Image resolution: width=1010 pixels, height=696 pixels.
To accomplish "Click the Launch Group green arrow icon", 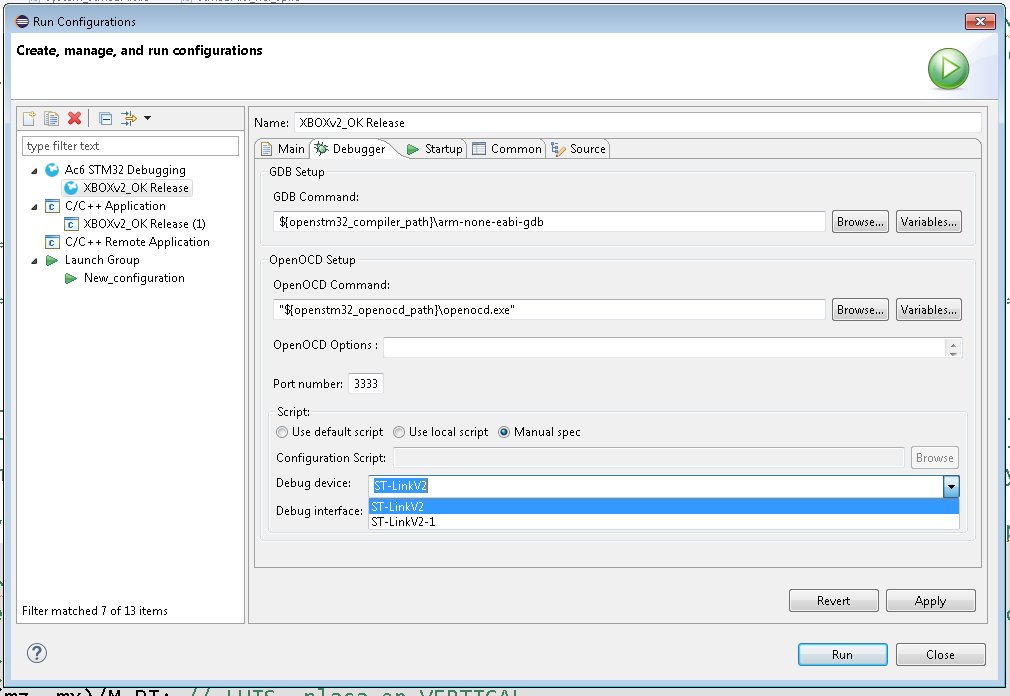I will [x=52, y=260].
